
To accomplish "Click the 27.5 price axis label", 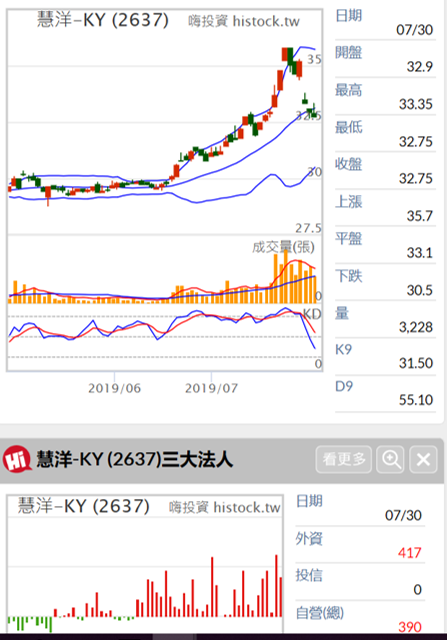I will 308,228.
